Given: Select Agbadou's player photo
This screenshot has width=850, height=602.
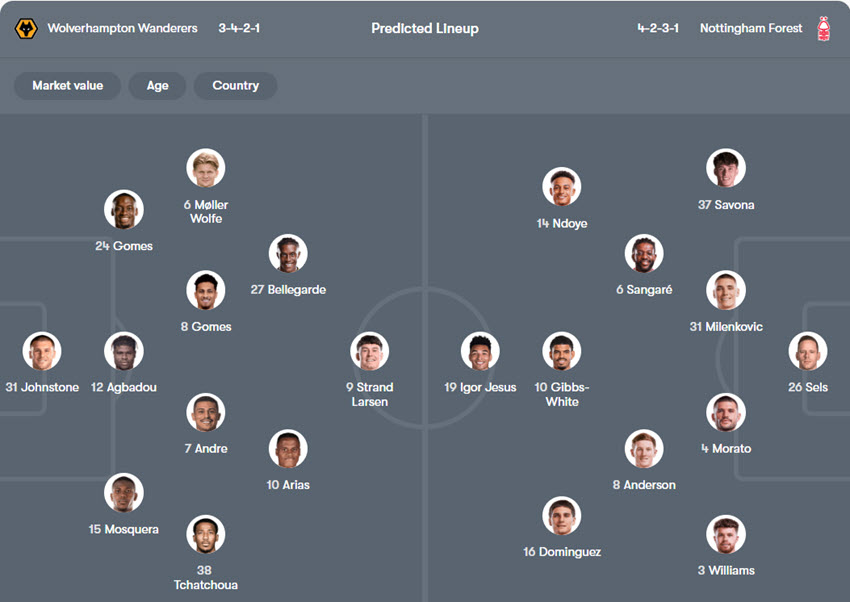Looking at the screenshot, I should [x=124, y=352].
